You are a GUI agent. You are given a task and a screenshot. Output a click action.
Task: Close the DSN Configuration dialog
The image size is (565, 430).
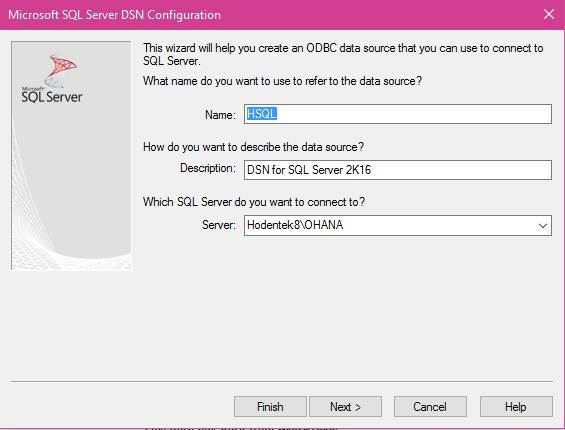pyautogui.click(x=548, y=14)
